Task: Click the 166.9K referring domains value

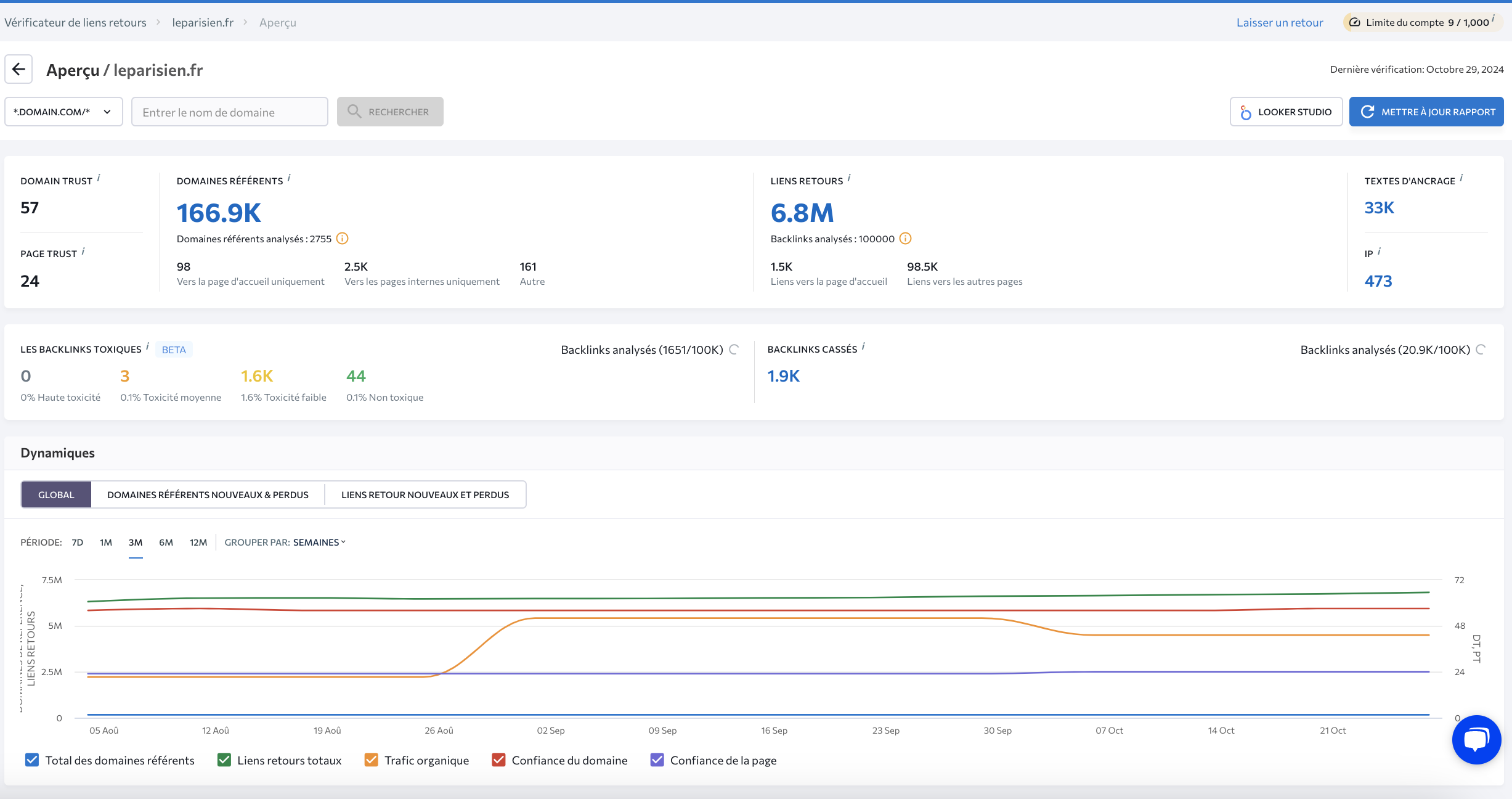Action: pos(219,213)
